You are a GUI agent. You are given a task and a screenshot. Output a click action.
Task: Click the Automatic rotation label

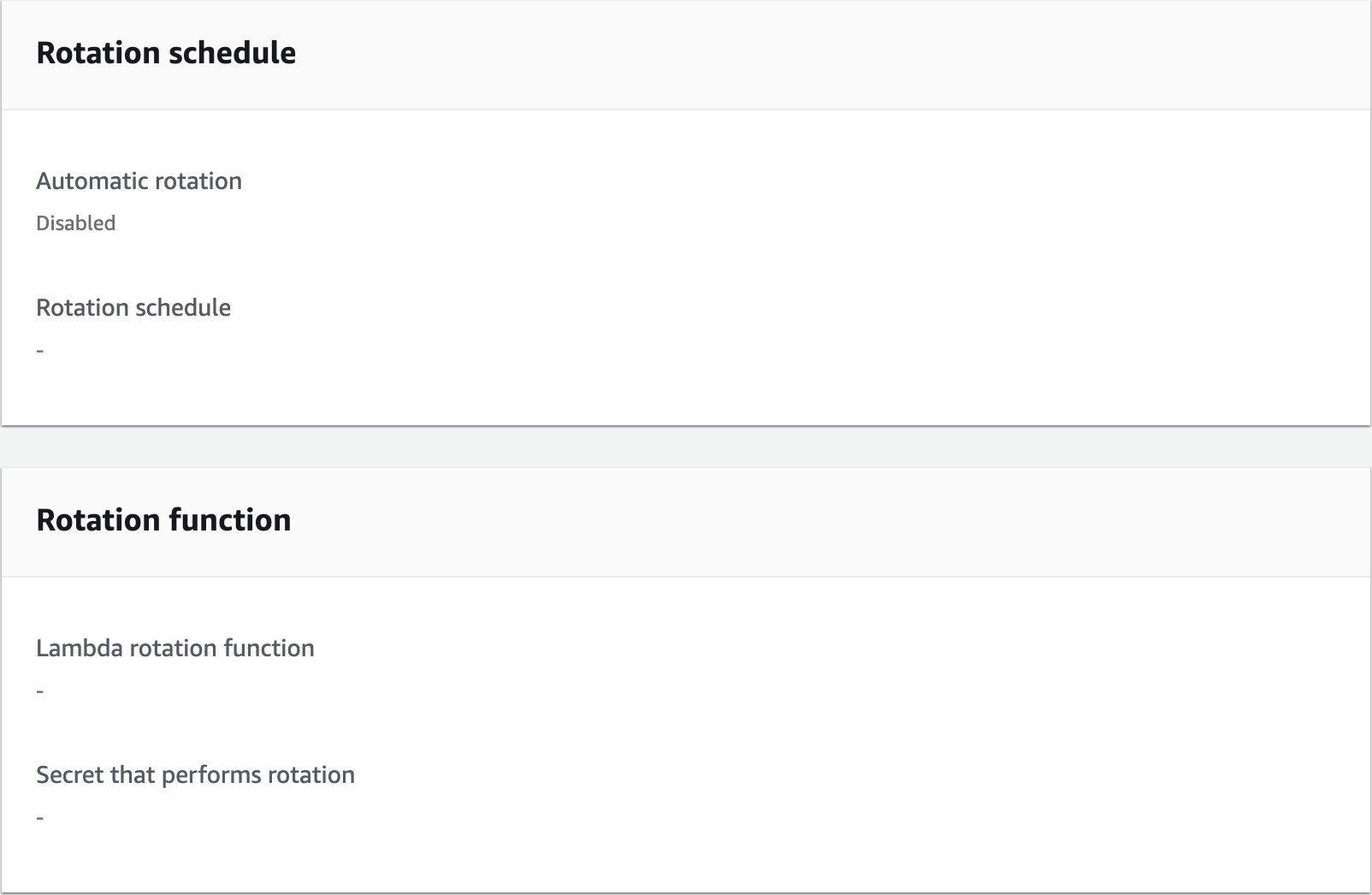(139, 181)
